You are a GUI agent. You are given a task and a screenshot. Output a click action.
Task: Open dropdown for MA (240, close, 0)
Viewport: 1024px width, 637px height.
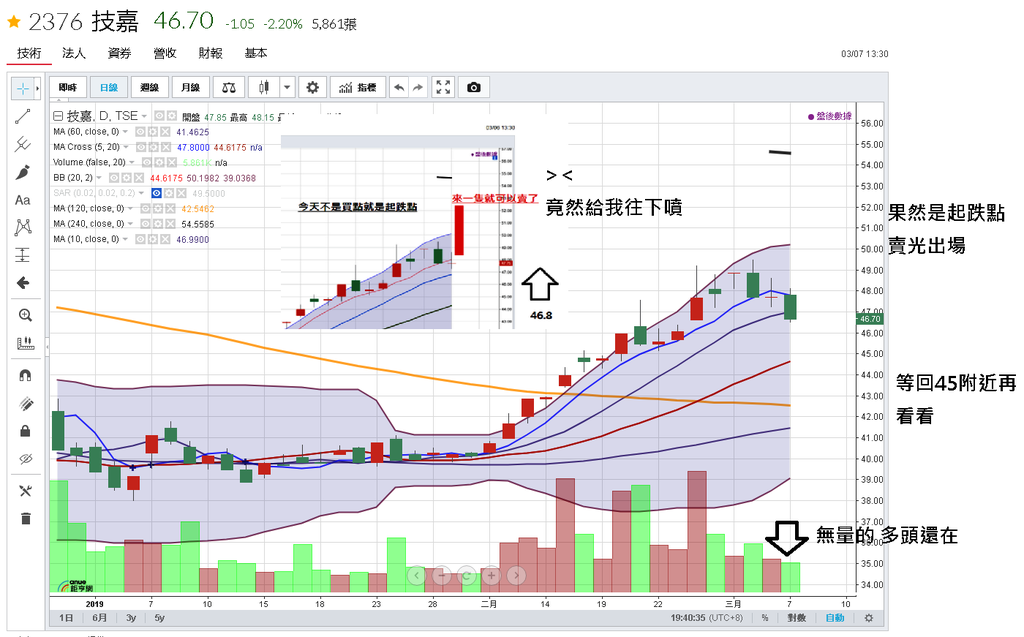tap(131, 224)
